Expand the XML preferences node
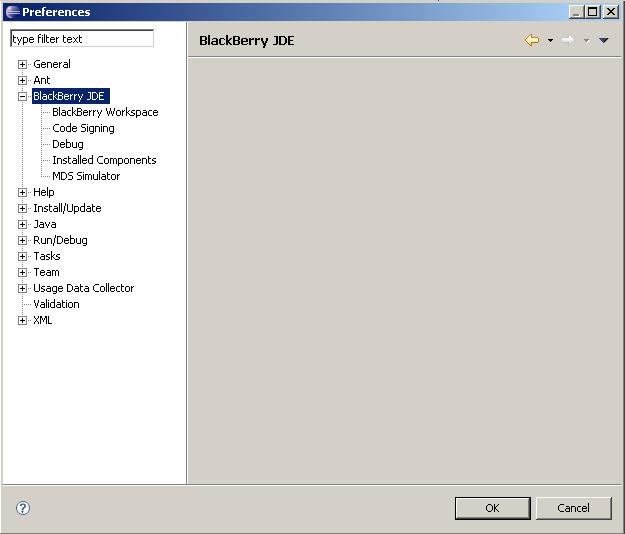This screenshot has height=534, width=625. (22, 320)
